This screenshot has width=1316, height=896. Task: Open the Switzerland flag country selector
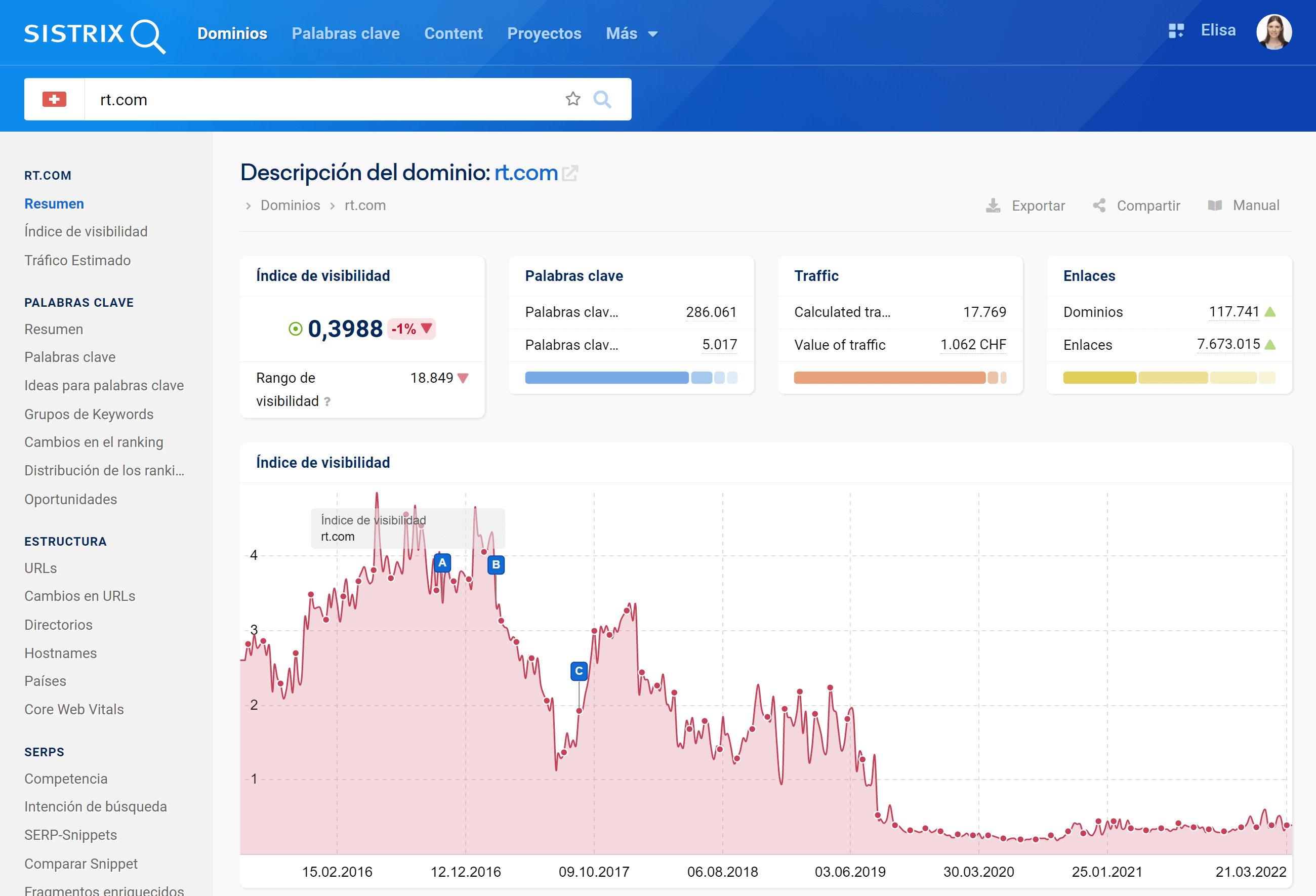click(x=54, y=99)
